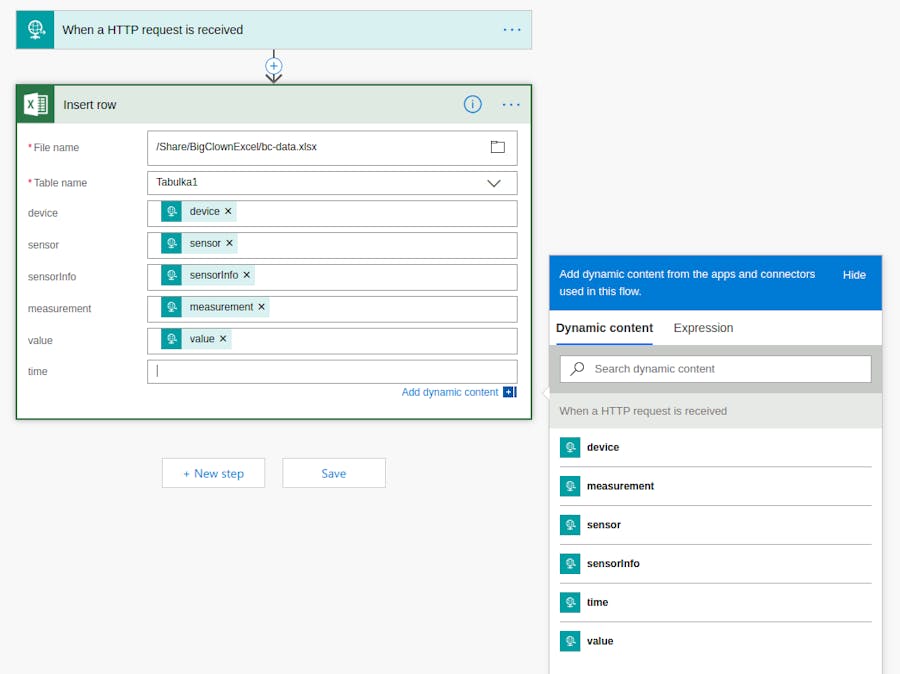
Task: Open the Table name dropdown
Action: (x=494, y=183)
